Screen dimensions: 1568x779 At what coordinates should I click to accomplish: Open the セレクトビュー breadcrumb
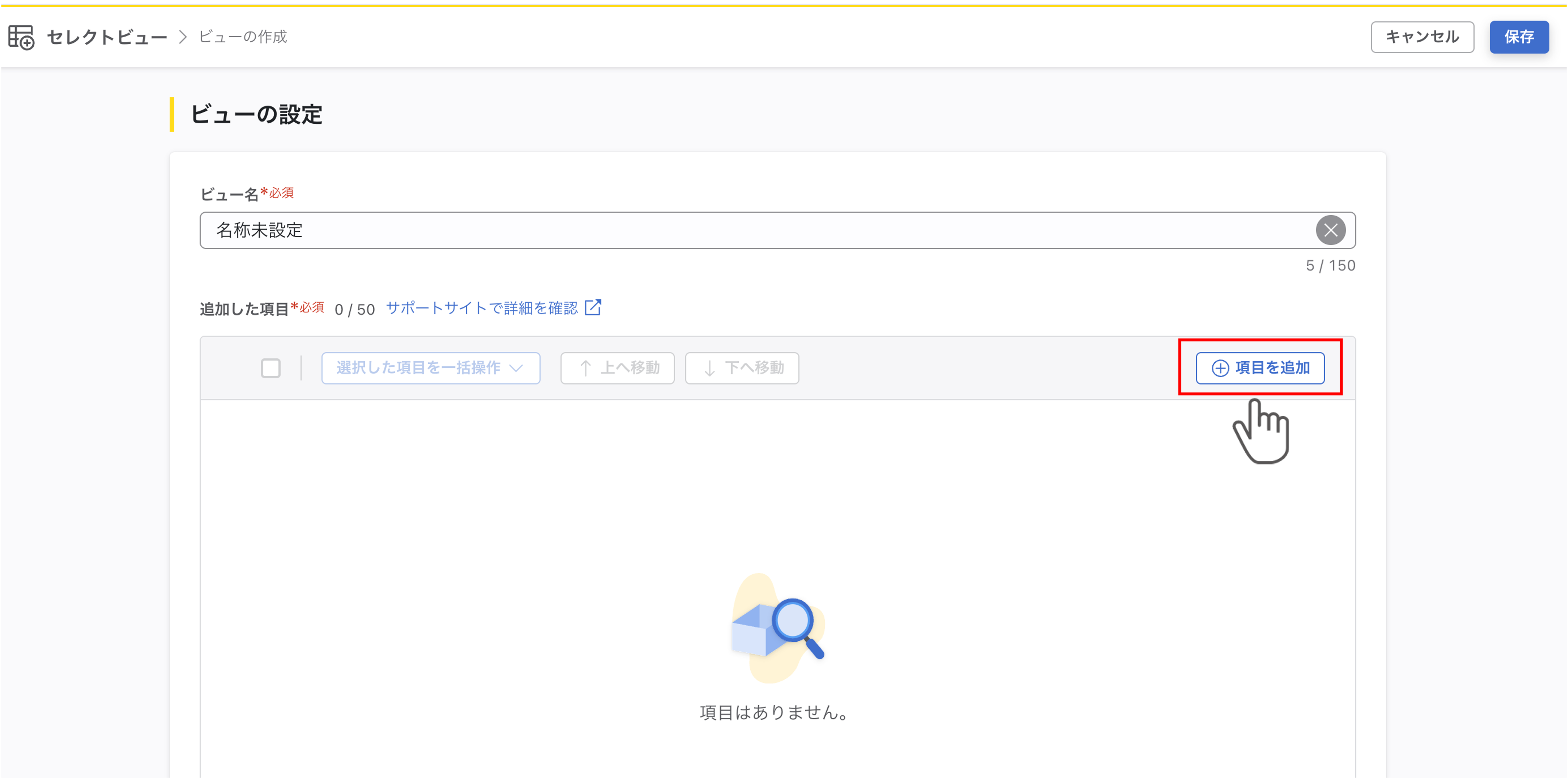(107, 37)
